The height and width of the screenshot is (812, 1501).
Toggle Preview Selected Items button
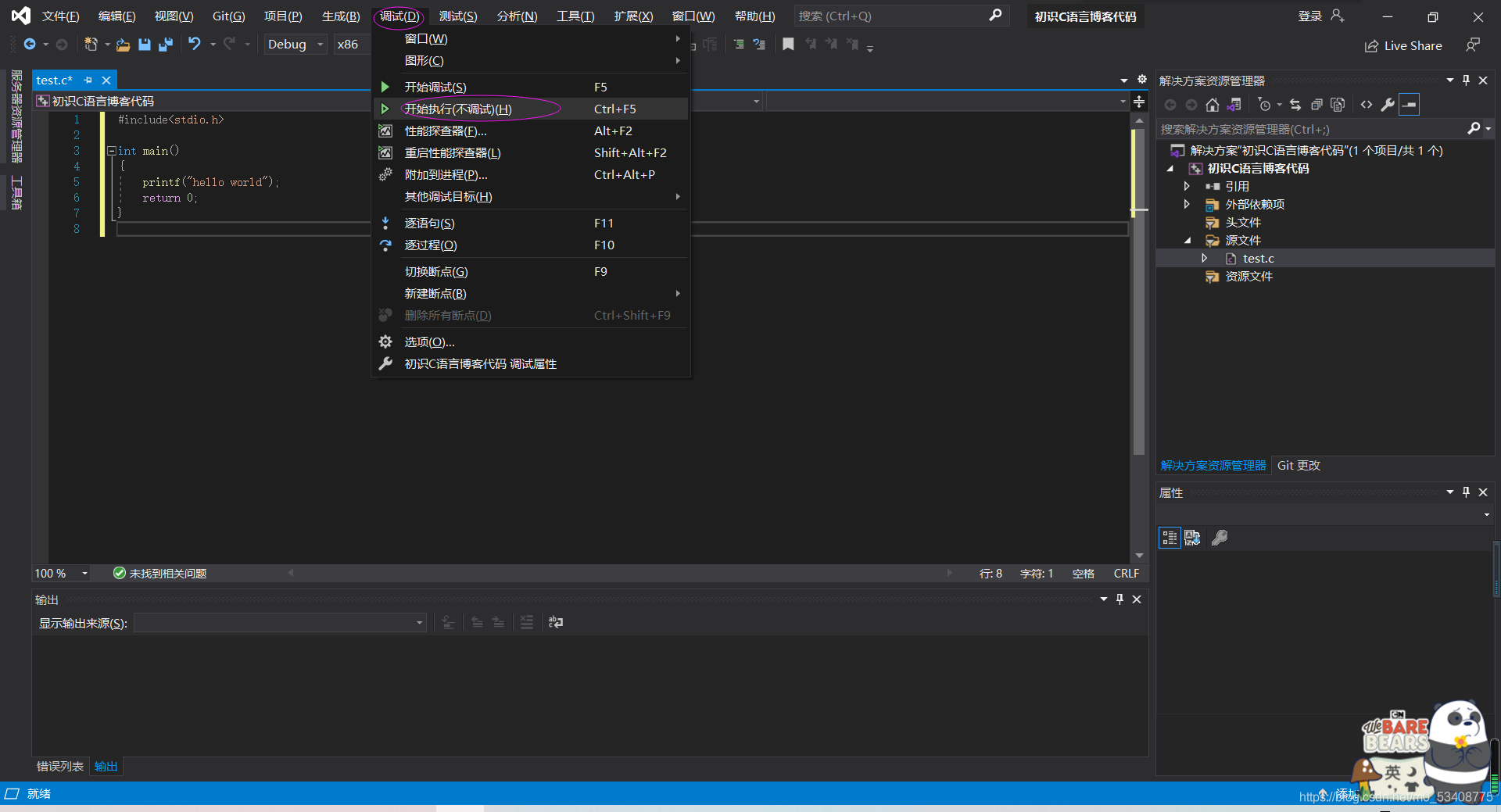coord(1410,105)
